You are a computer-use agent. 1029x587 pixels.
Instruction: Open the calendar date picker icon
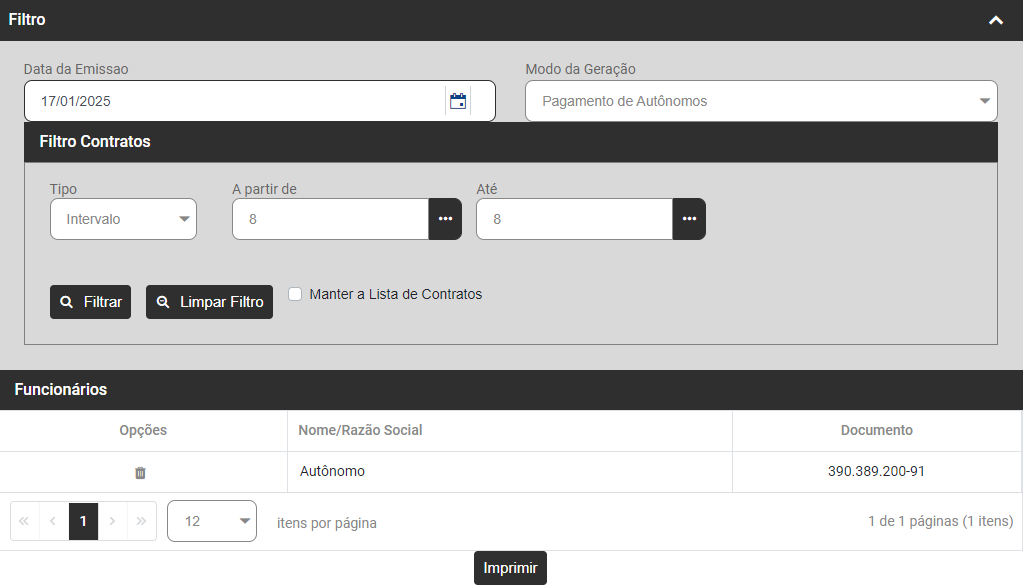458,101
